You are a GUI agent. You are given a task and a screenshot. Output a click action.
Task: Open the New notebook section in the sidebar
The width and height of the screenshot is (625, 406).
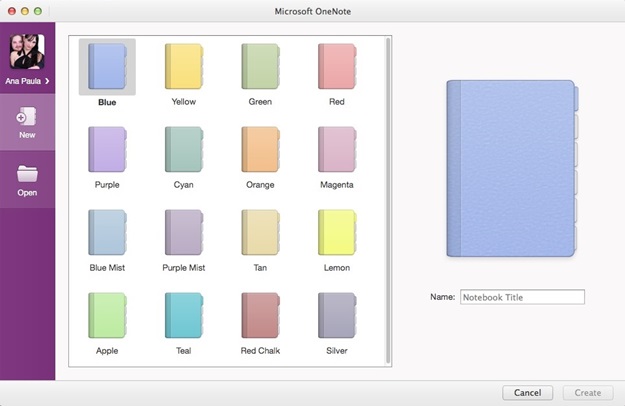point(28,122)
